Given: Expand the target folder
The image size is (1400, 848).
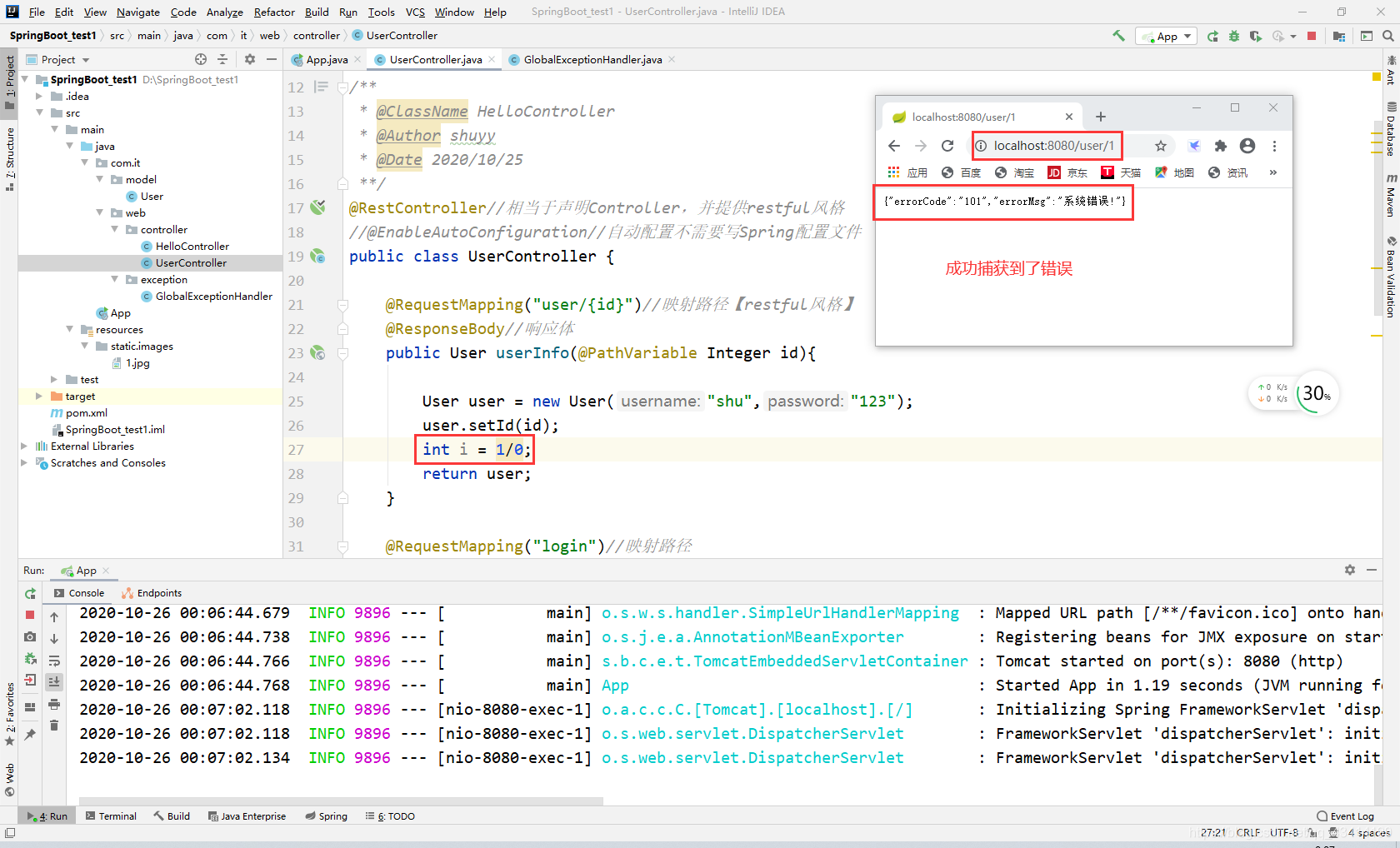Looking at the screenshot, I should 39,397.
